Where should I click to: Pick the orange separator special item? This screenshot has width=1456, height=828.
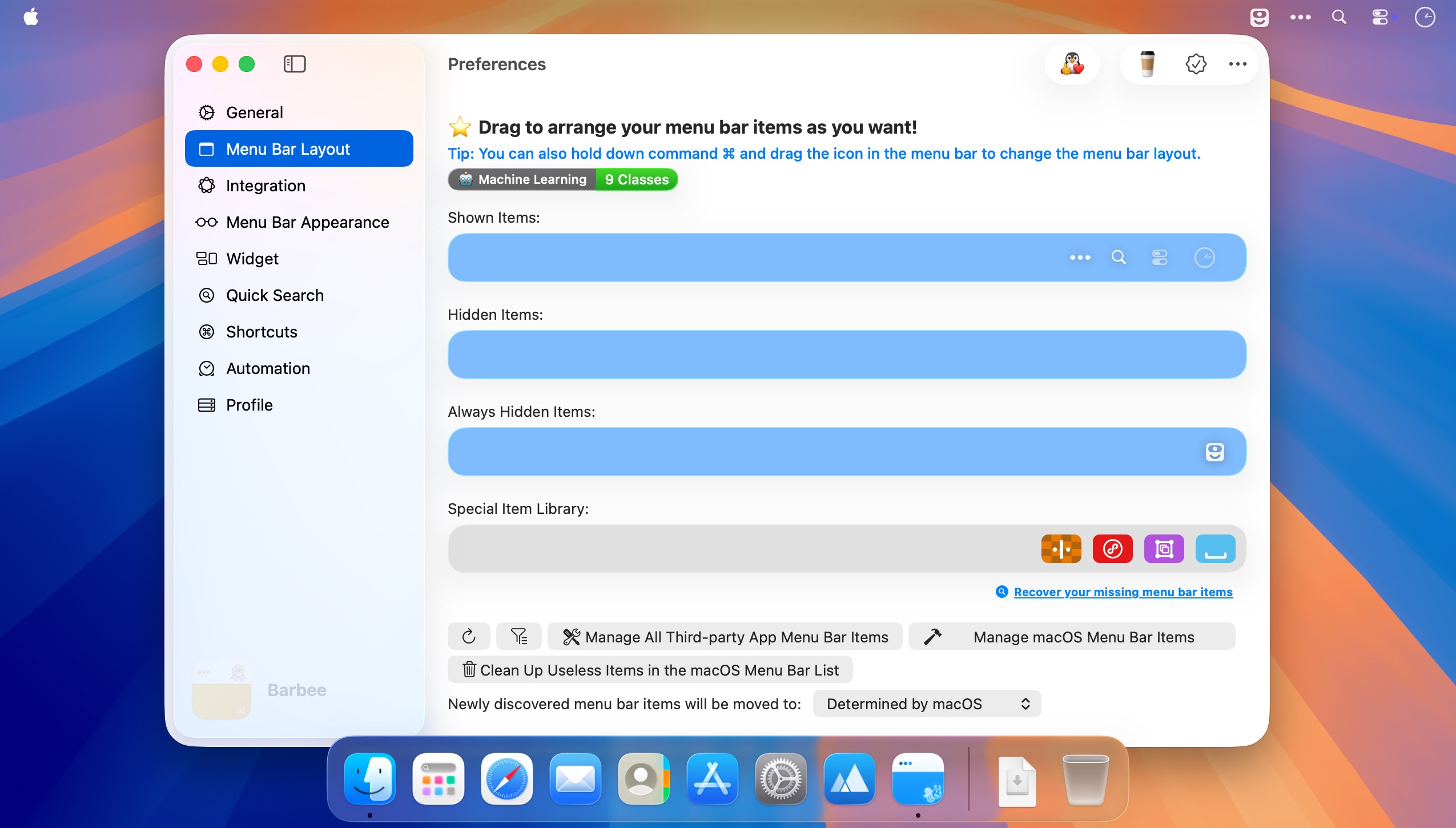point(1061,549)
